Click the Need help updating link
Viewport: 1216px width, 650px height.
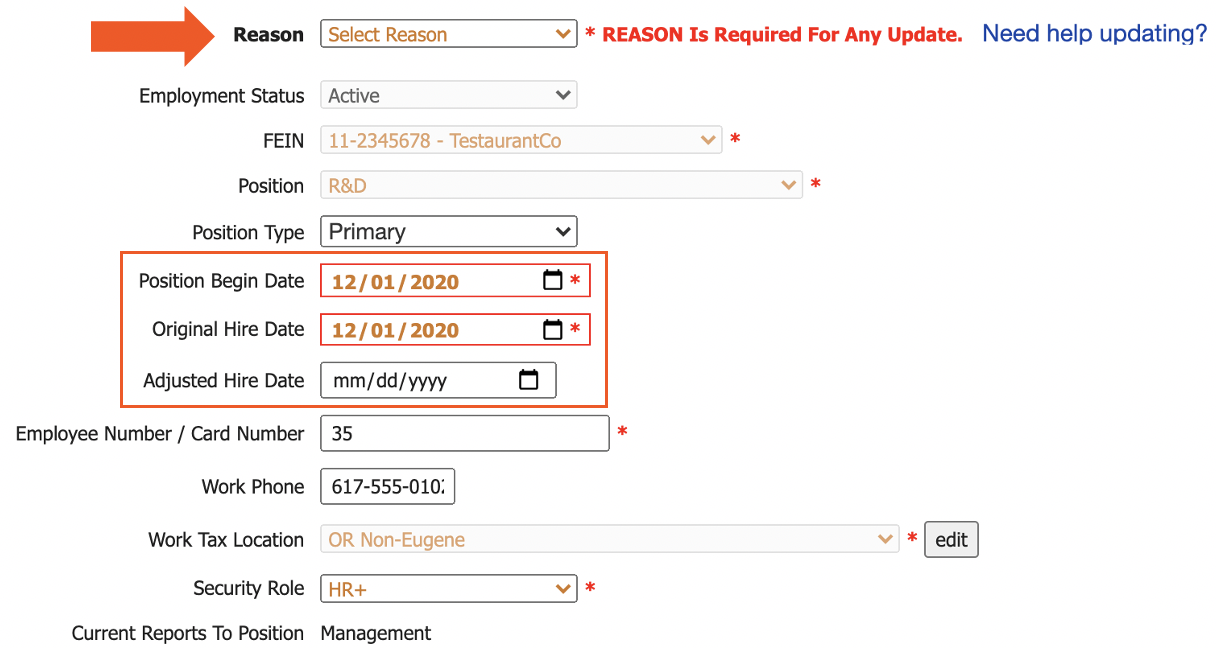pos(1093,33)
